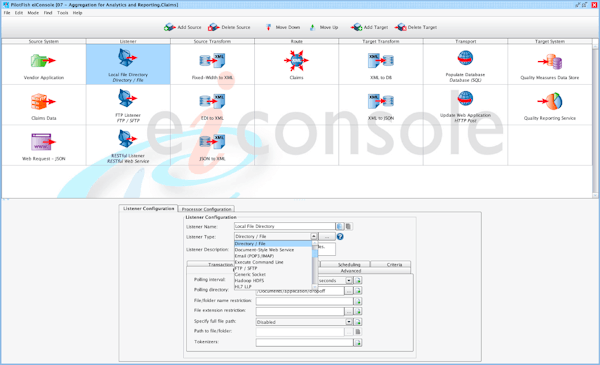Click the Listener Name input field

285,226
